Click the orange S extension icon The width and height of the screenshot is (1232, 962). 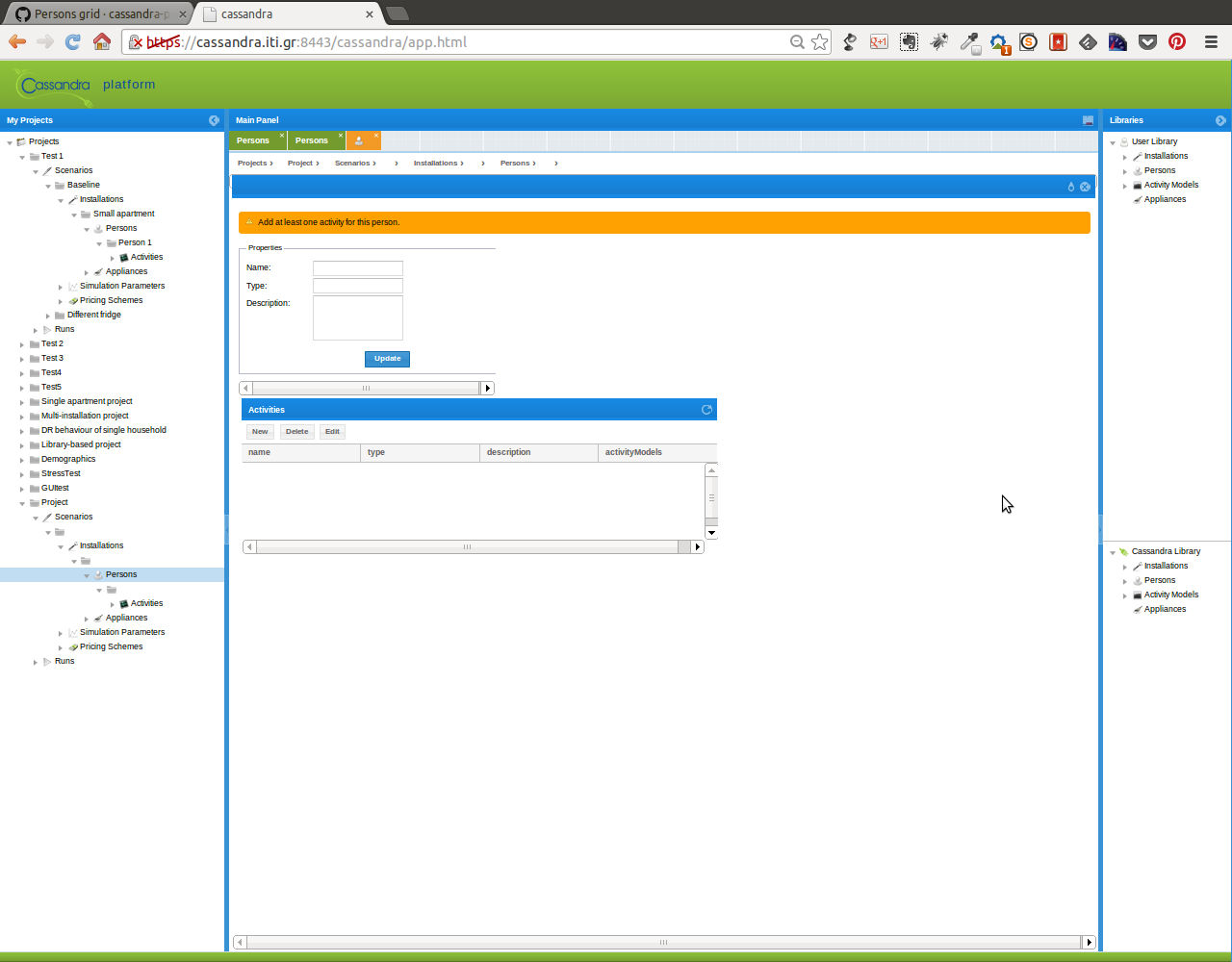click(1028, 41)
